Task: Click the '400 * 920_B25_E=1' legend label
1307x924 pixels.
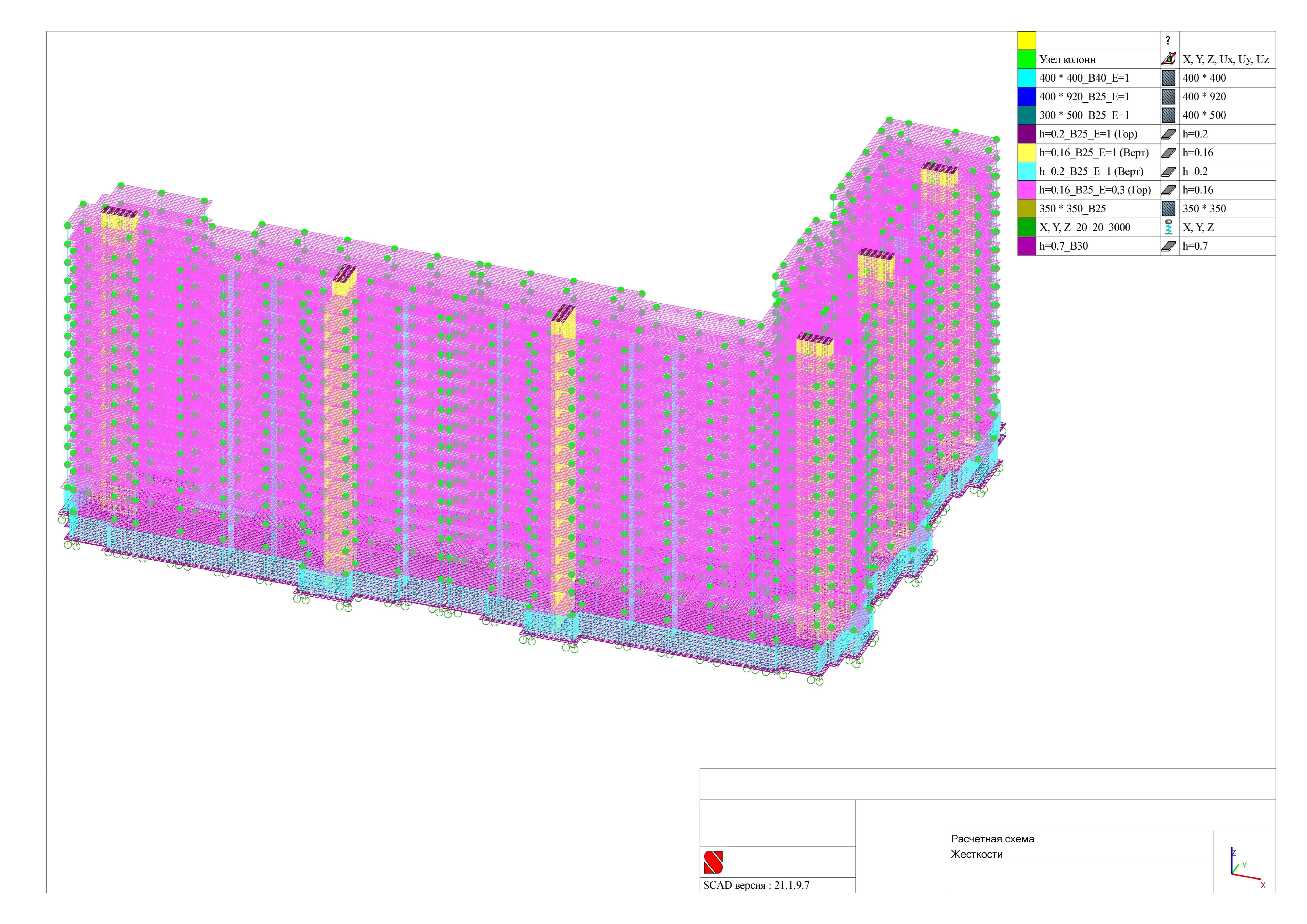Action: (x=1085, y=97)
